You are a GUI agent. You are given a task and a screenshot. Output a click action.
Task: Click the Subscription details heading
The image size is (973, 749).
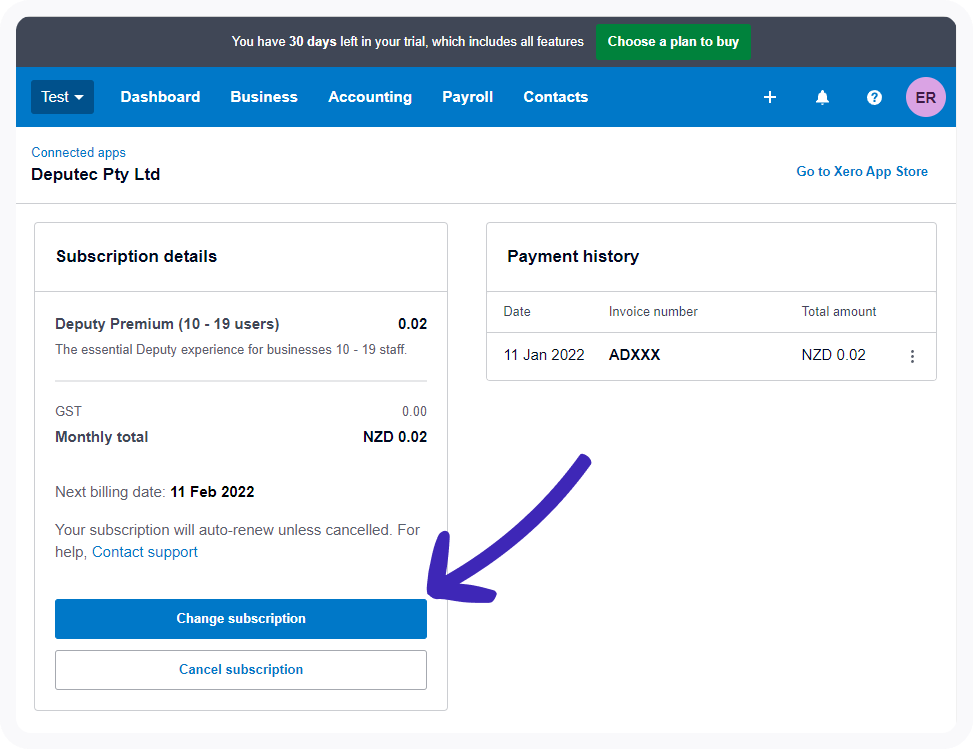coord(137,256)
